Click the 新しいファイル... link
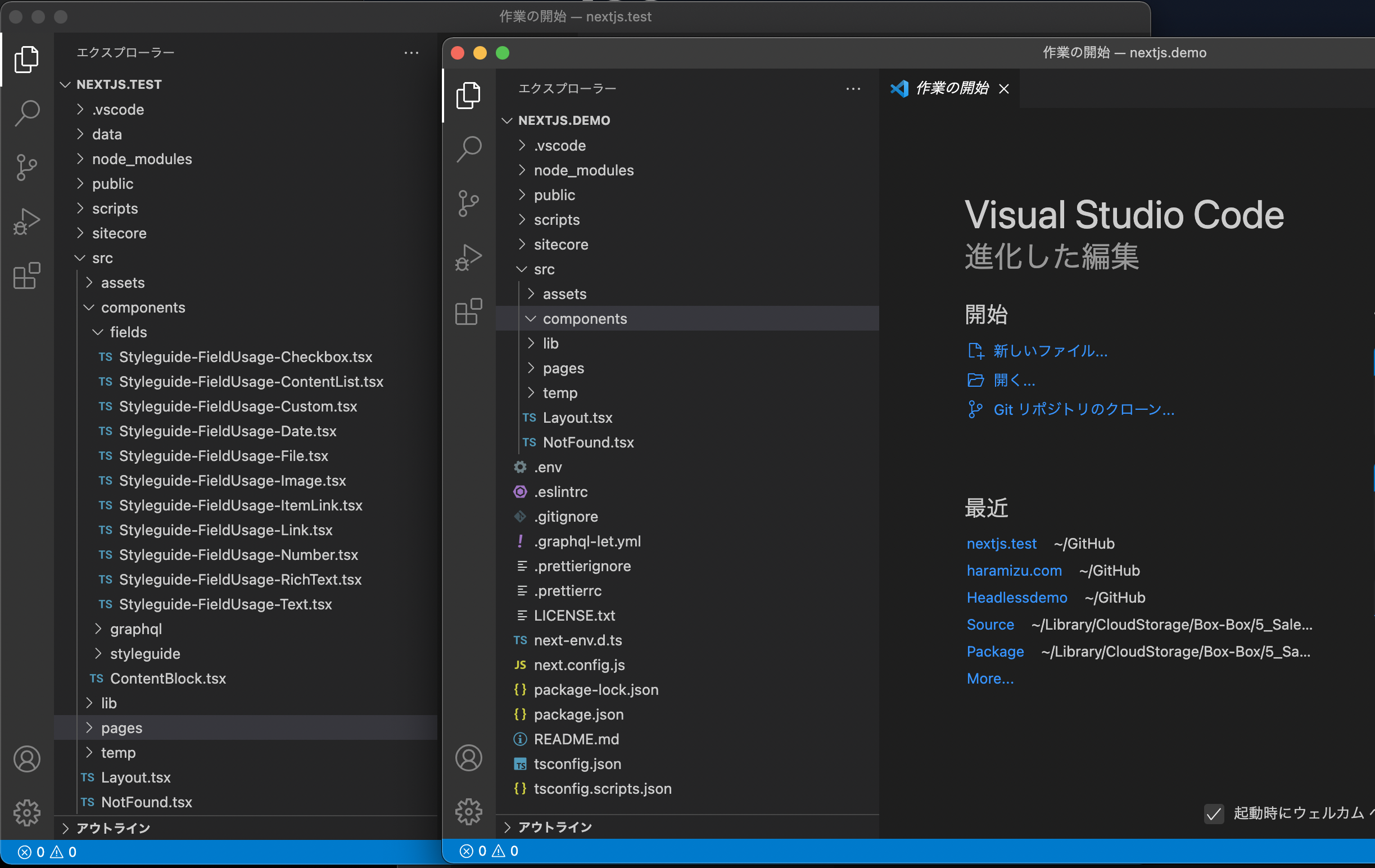The width and height of the screenshot is (1375, 868). (1050, 351)
